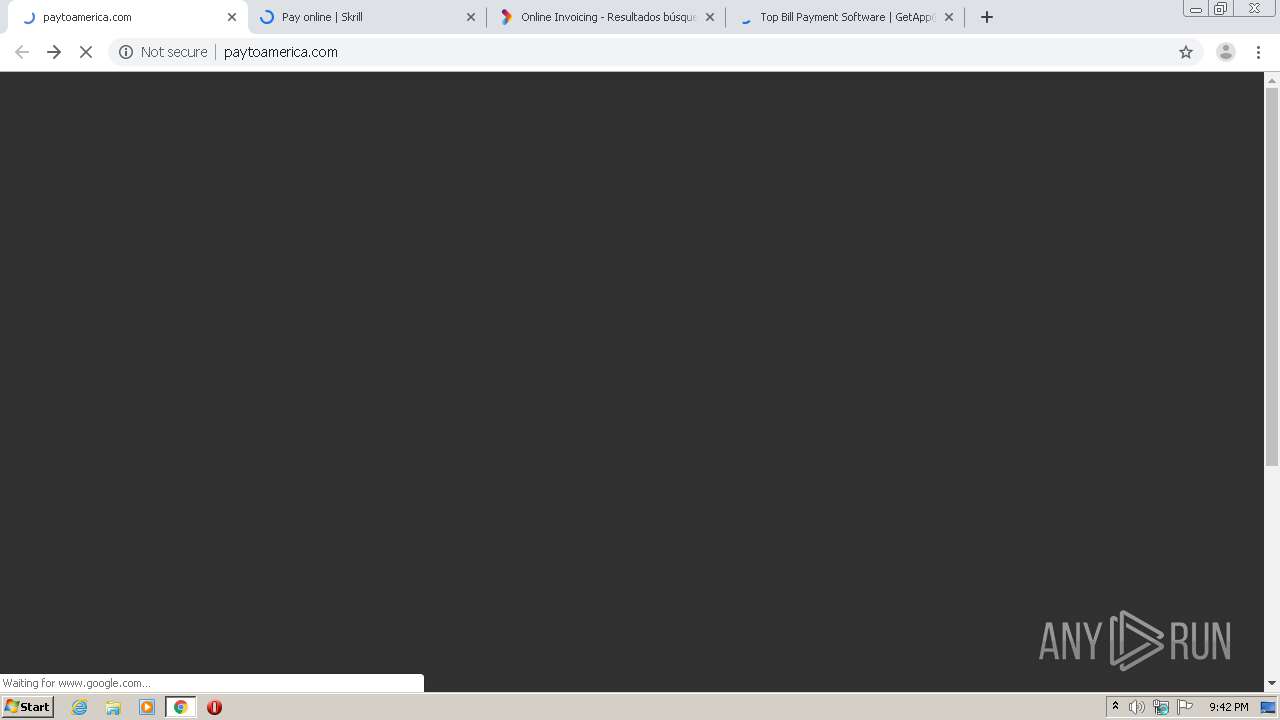The image size is (1280, 720).
Task: Select the Chrome taskbar button
Action: point(180,707)
